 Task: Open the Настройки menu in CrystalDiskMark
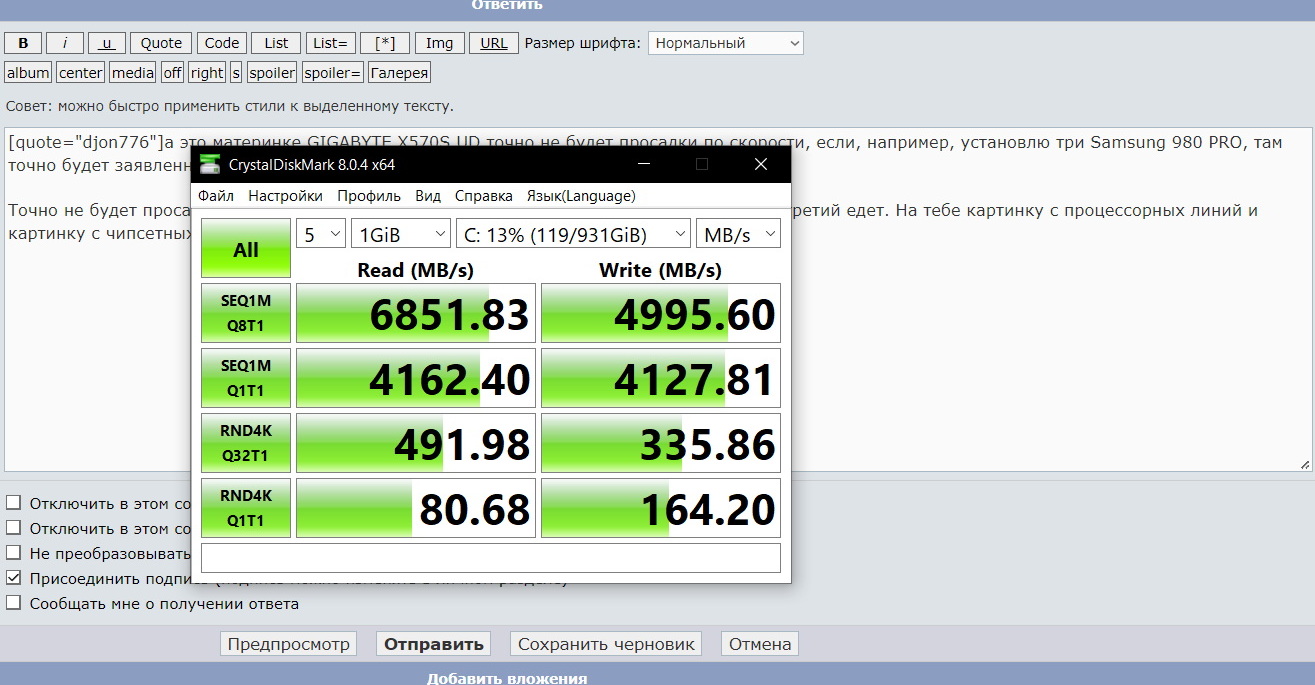click(286, 196)
